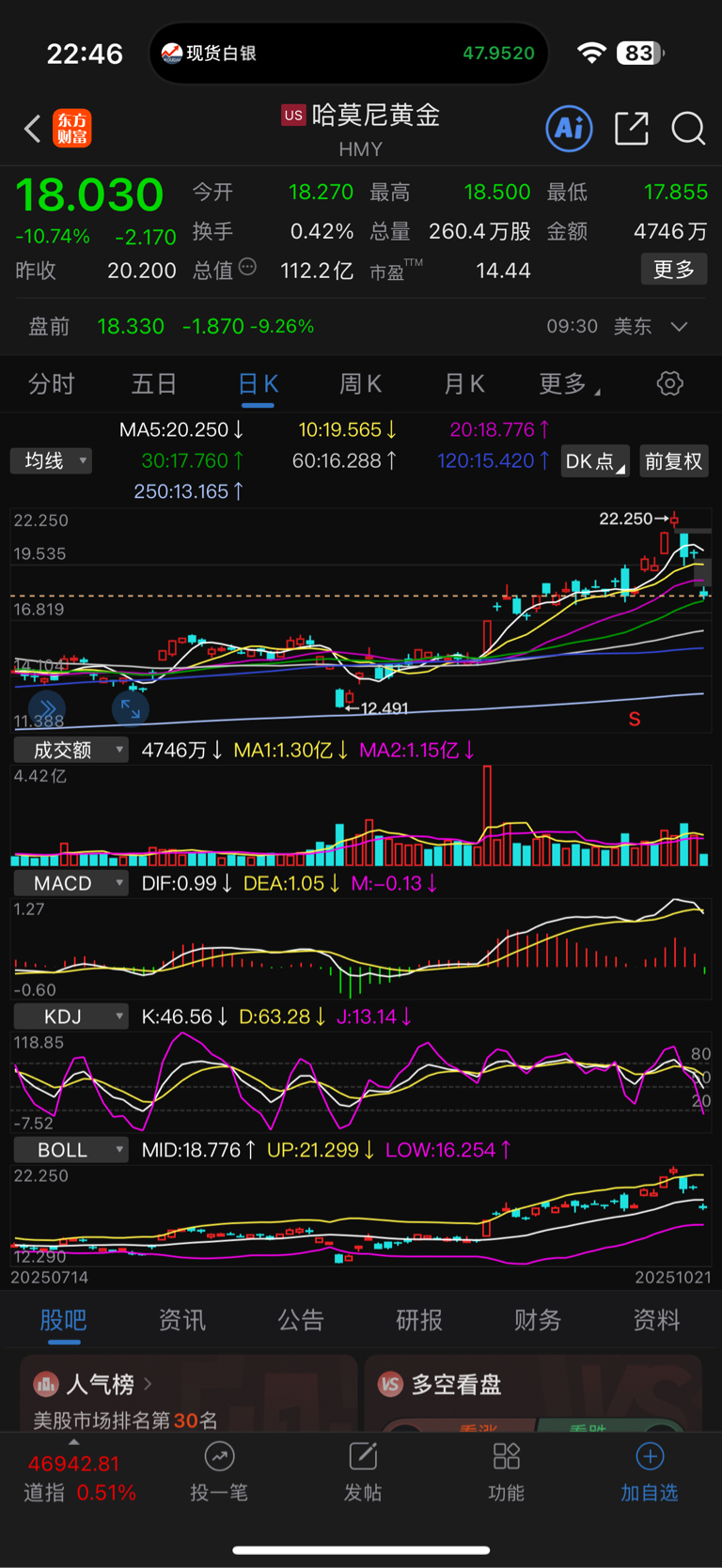Screen dimensions: 722x1568
Task: Tap the chart double-arrow forward icon
Action: click(46, 707)
